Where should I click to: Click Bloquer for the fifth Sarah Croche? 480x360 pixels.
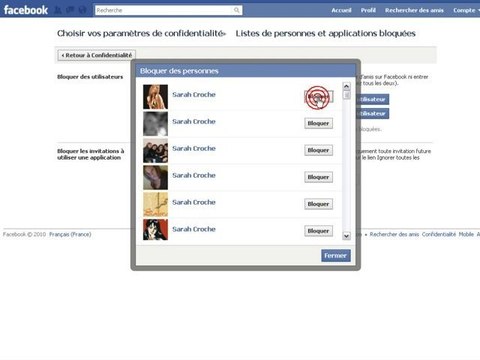tap(318, 204)
